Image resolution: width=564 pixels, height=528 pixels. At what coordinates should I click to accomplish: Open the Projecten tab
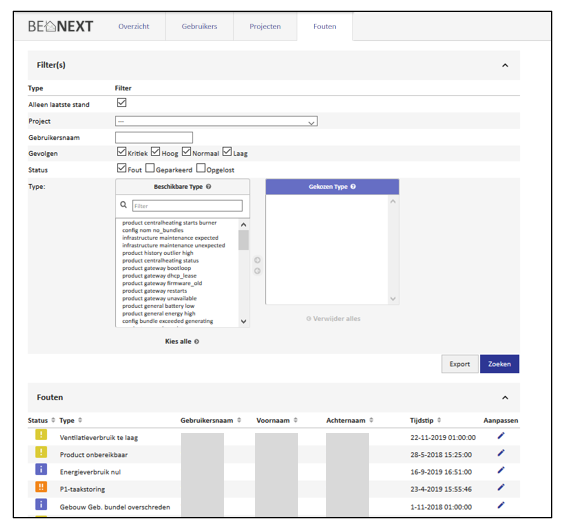click(265, 26)
